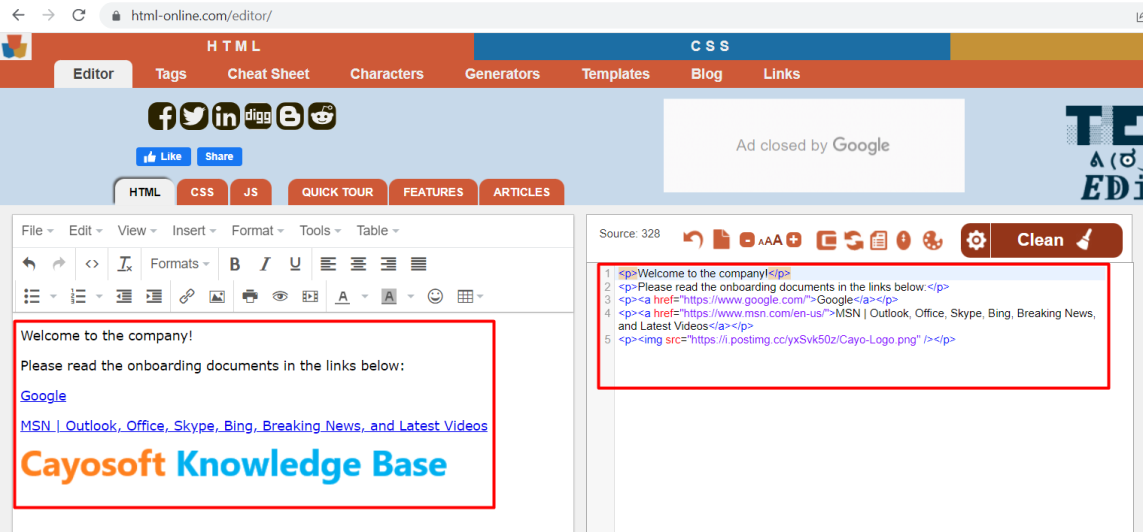
Task: Share on Digg icon
Action: (x=258, y=117)
